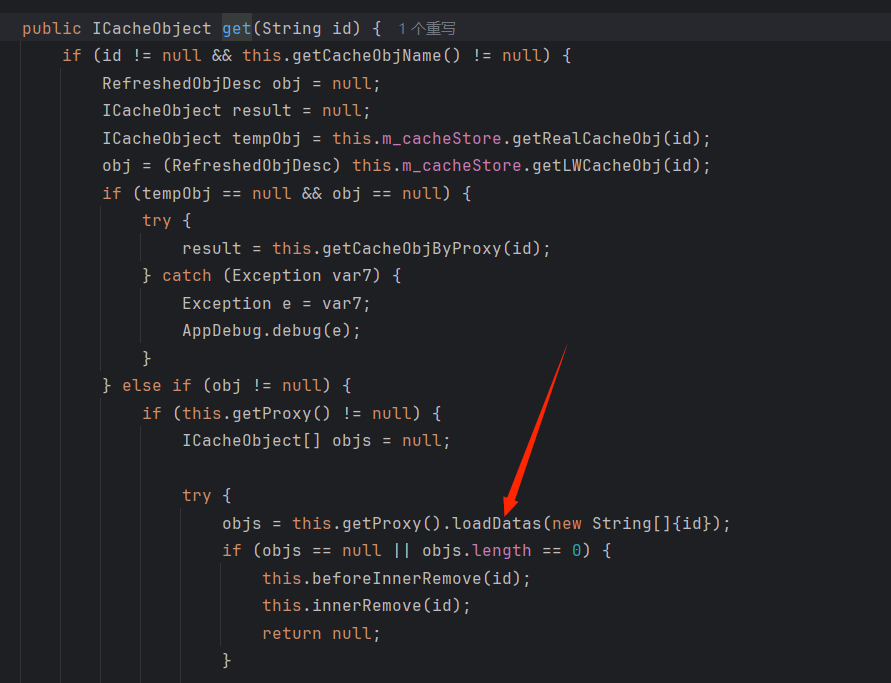Click the get method name in signature
Screen dimensions: 891x683
tap(236, 28)
